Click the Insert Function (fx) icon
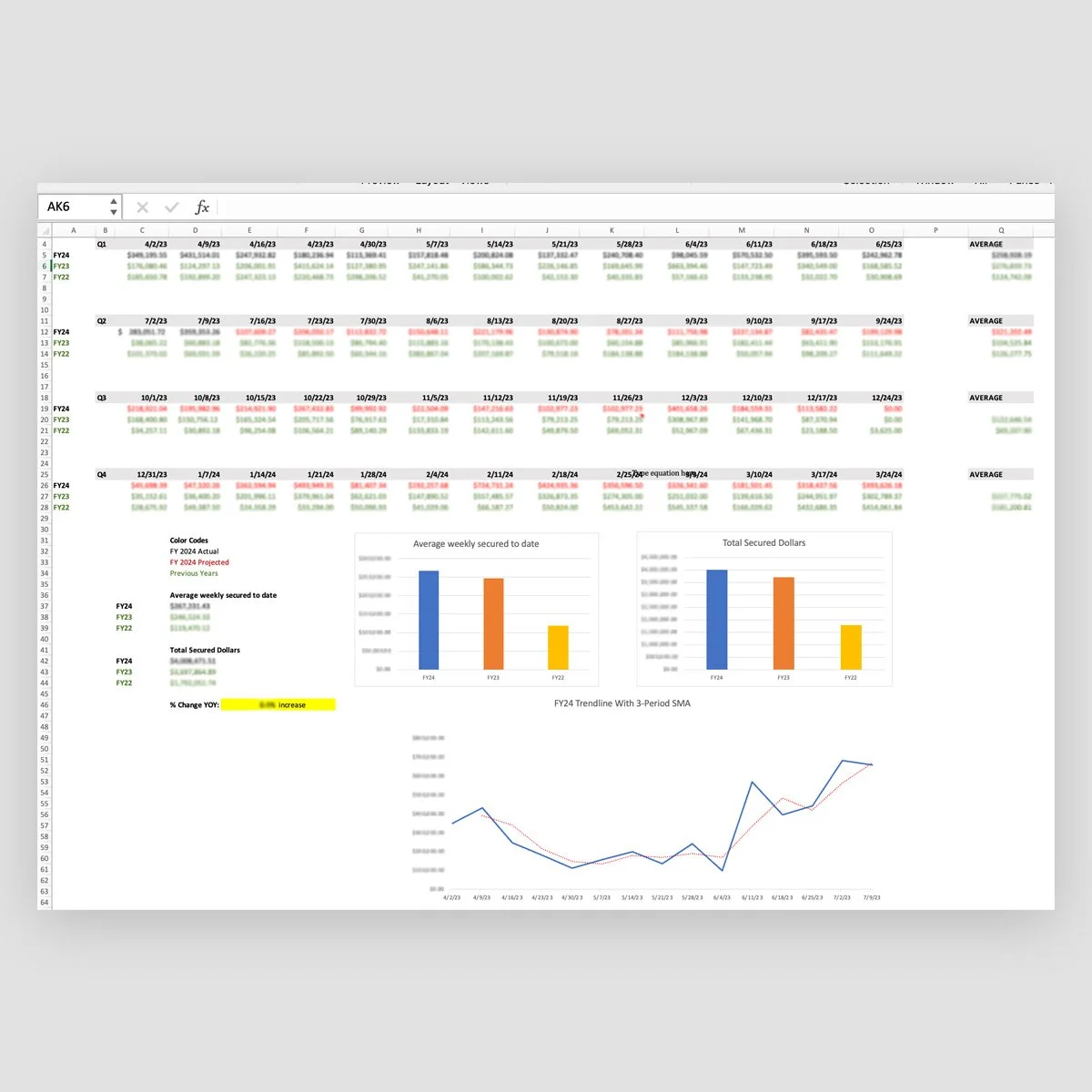The image size is (1092, 1092). pyautogui.click(x=203, y=207)
